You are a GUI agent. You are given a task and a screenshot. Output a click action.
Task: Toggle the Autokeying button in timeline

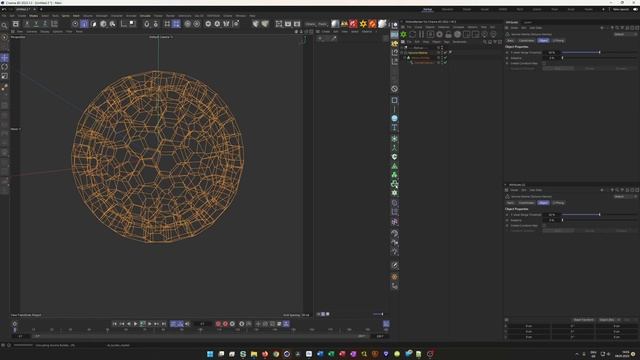225,324
